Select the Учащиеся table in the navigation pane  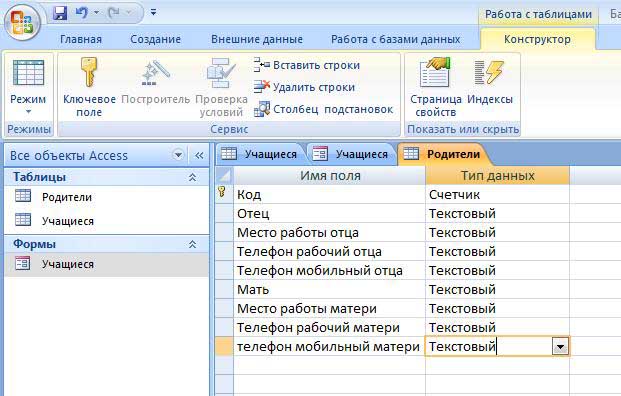click(x=107, y=221)
